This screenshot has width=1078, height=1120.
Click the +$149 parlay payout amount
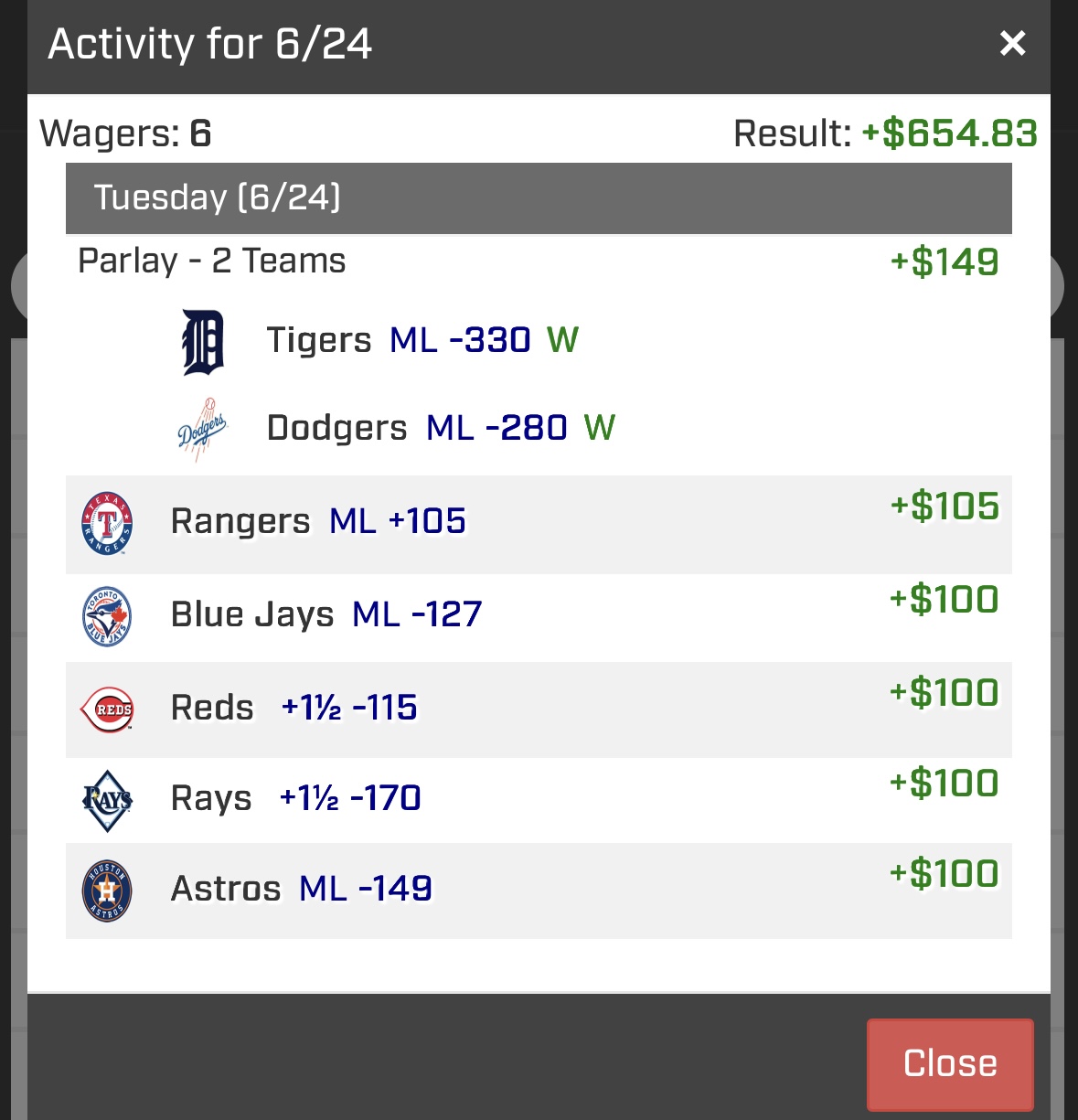point(945,262)
